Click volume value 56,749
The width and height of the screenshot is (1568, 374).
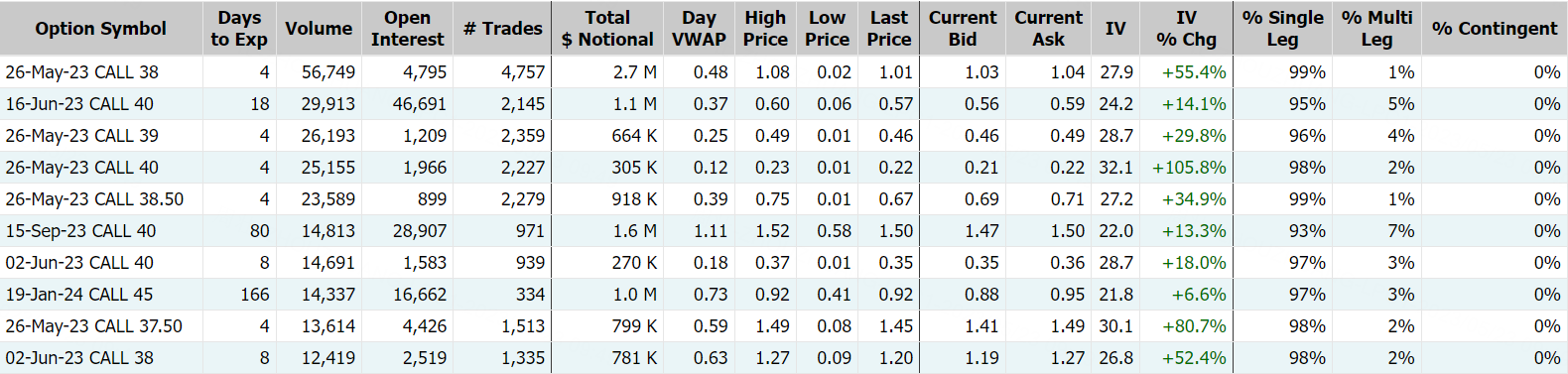pos(328,72)
